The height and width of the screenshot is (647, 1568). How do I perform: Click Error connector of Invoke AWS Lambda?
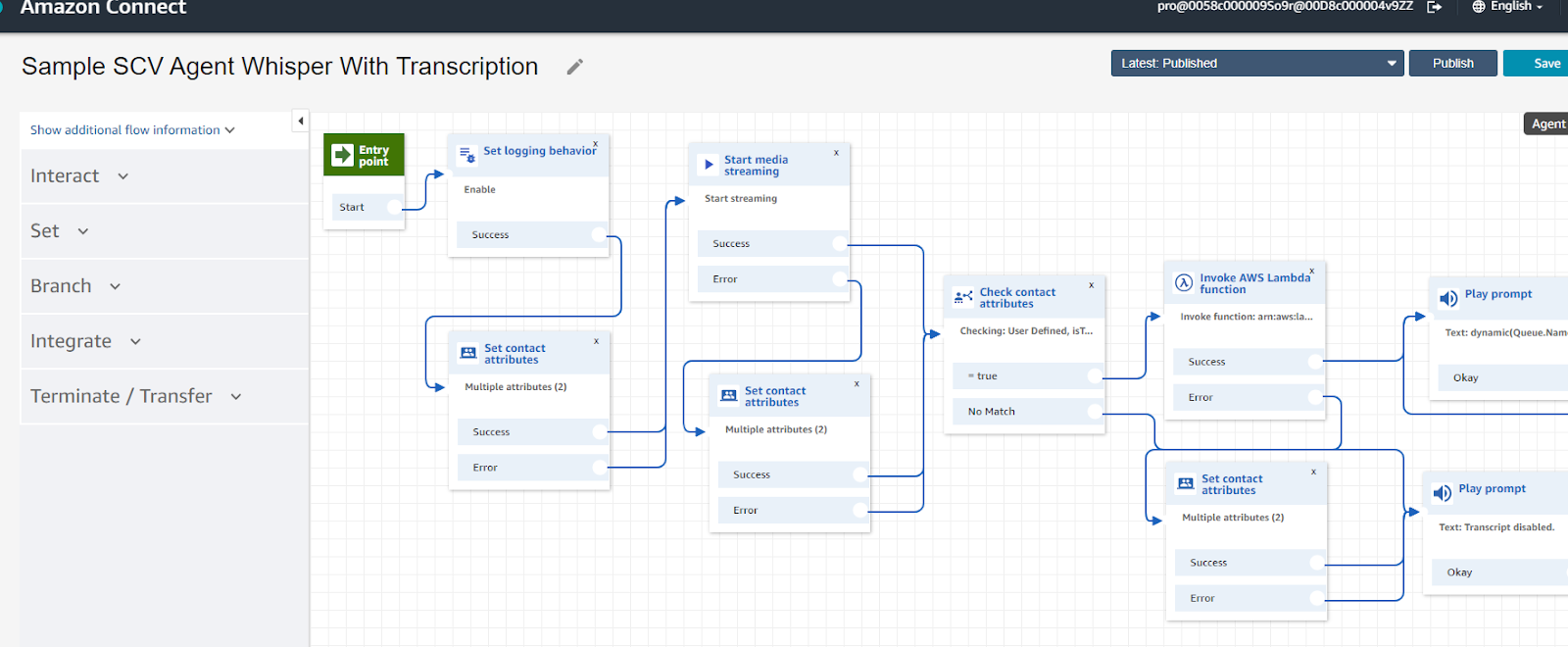(x=1315, y=397)
